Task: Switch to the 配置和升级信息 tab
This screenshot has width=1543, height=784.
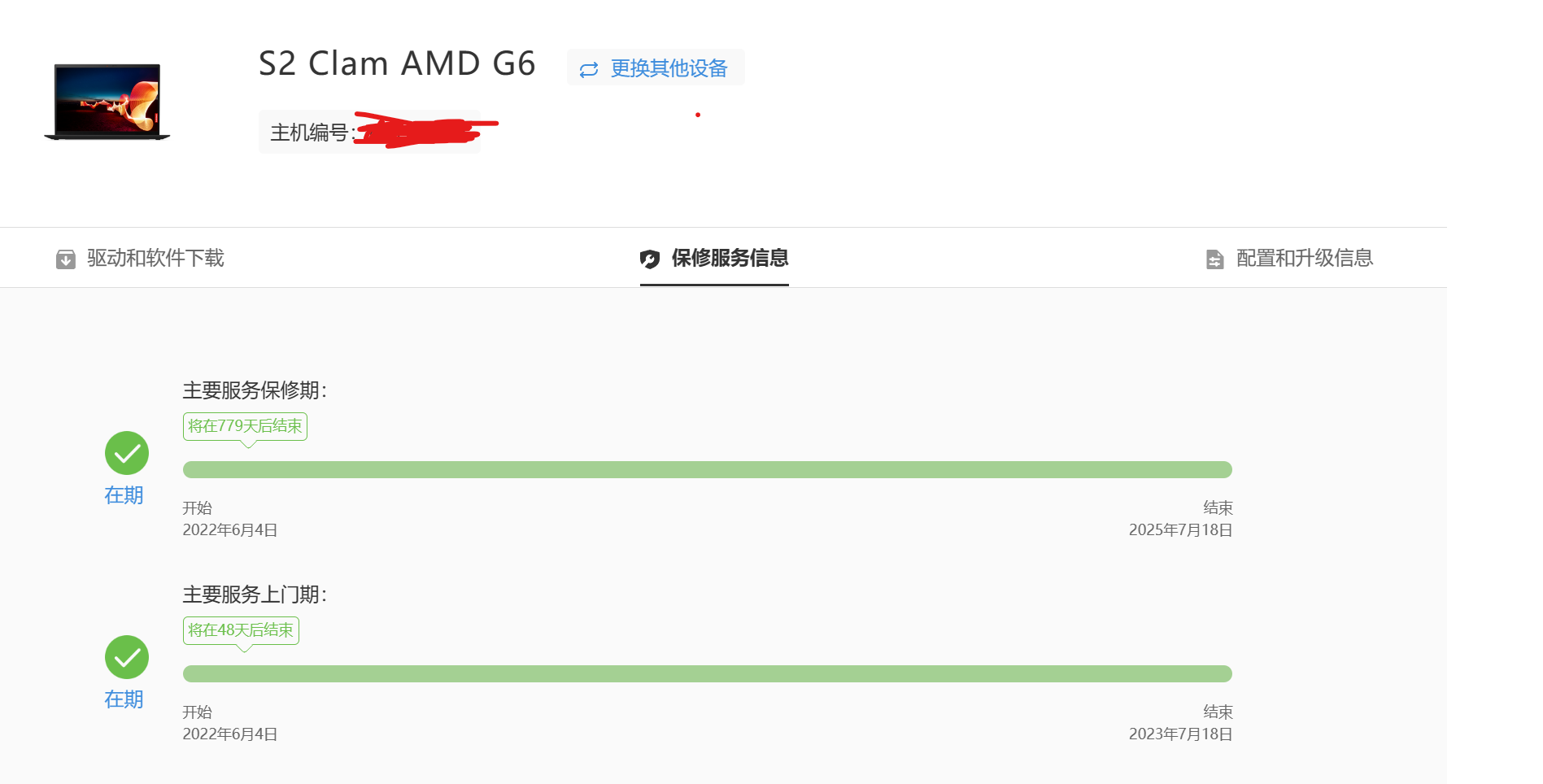Action: coord(1289,259)
